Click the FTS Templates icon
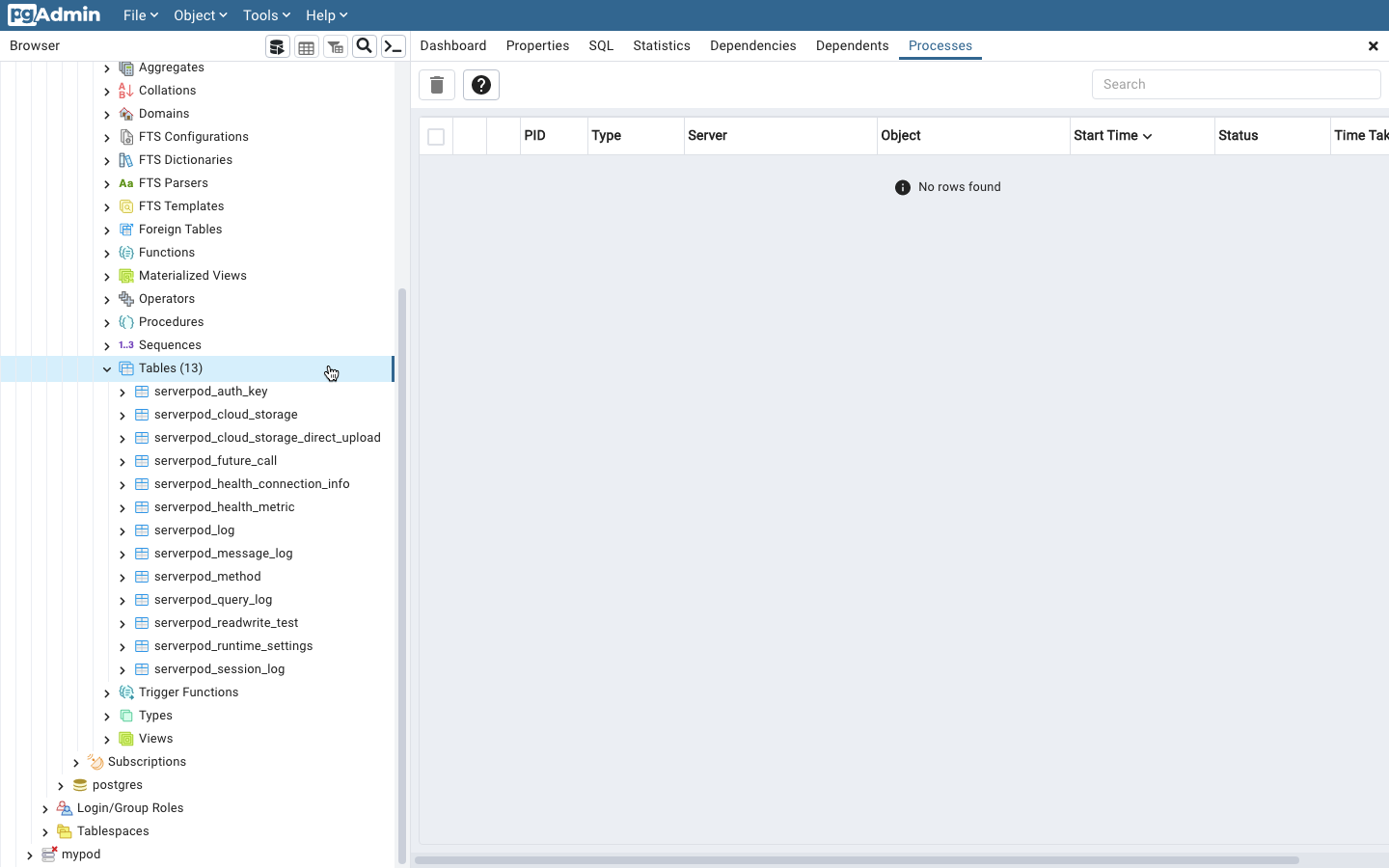 tap(126, 206)
